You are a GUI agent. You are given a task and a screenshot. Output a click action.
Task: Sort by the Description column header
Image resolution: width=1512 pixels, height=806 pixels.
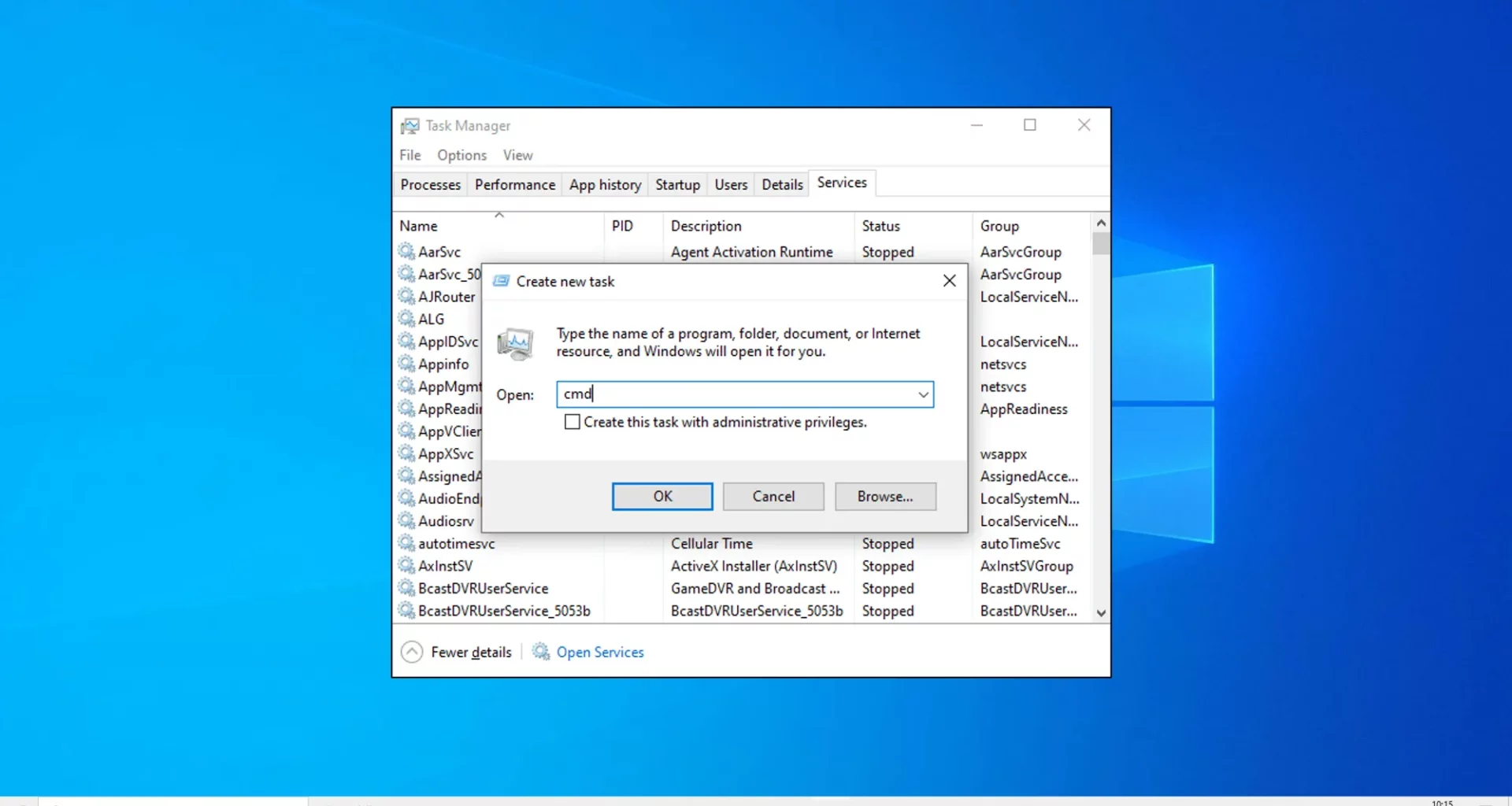759,226
